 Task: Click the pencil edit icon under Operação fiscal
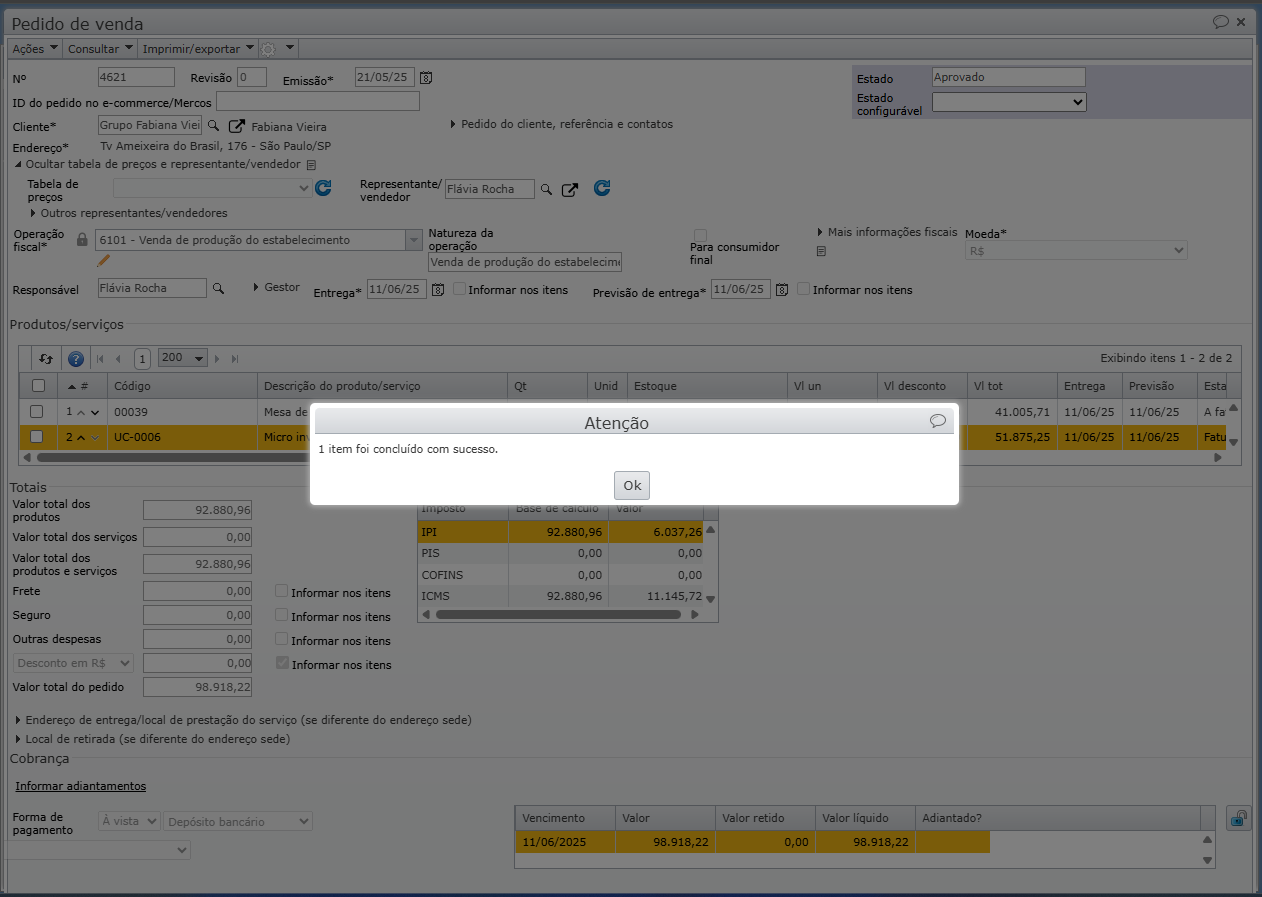point(103,261)
